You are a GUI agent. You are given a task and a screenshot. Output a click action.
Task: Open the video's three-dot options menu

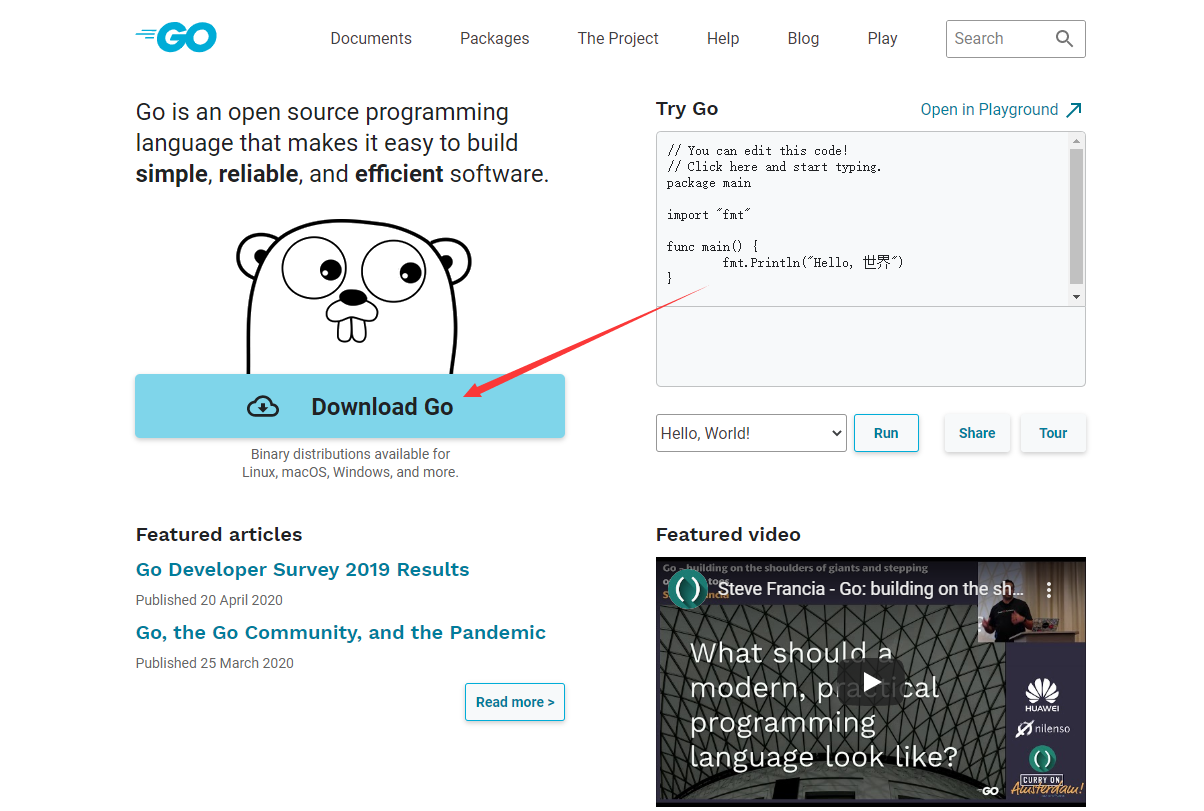point(1049,590)
